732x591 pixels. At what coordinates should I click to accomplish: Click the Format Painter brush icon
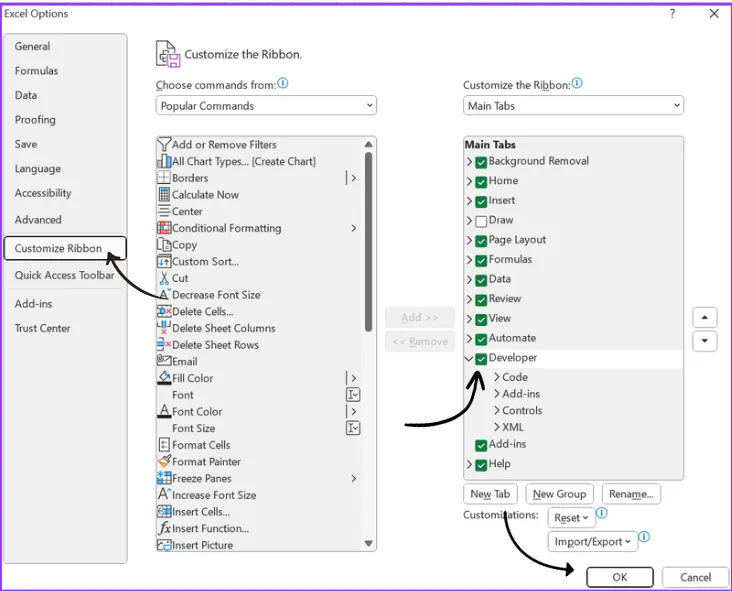164,461
